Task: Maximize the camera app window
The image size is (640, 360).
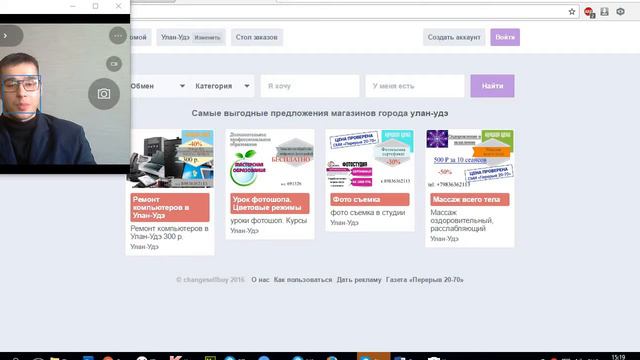Action: tap(96, 6)
